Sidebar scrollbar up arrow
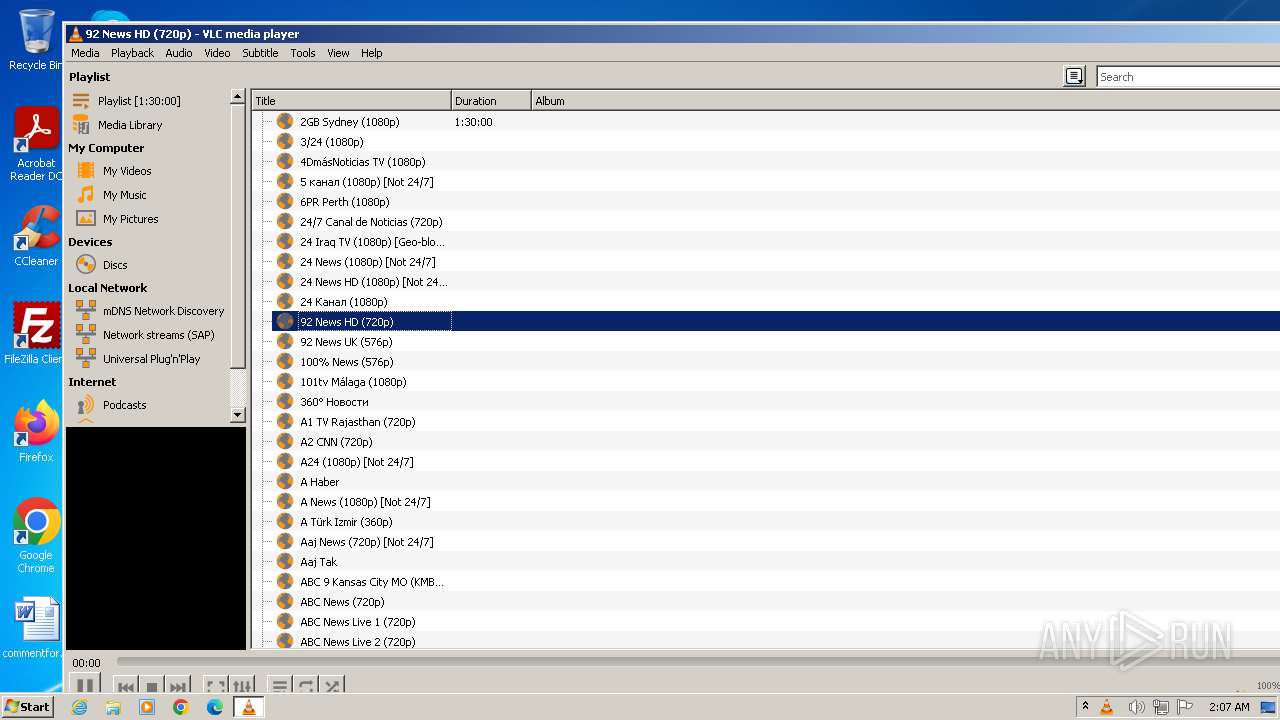The width and height of the screenshot is (1280, 720). click(237, 97)
